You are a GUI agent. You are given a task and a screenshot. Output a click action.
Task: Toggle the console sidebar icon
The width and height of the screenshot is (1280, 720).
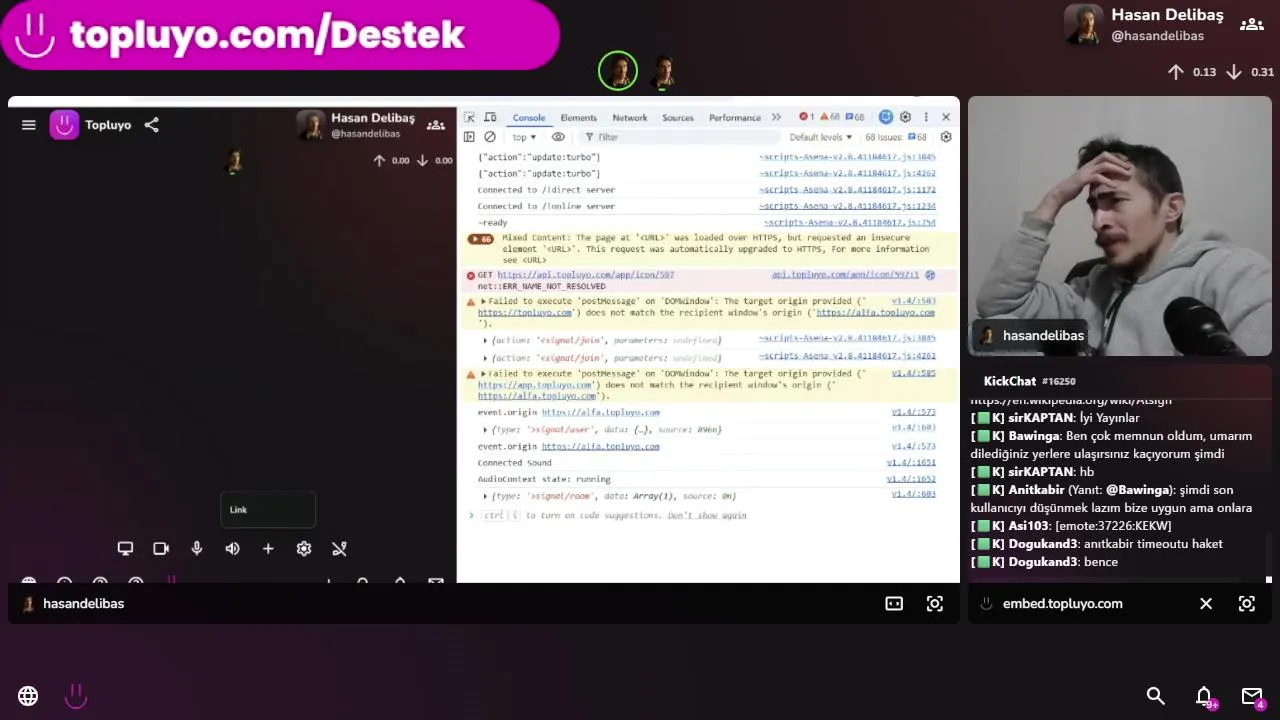coord(469,137)
